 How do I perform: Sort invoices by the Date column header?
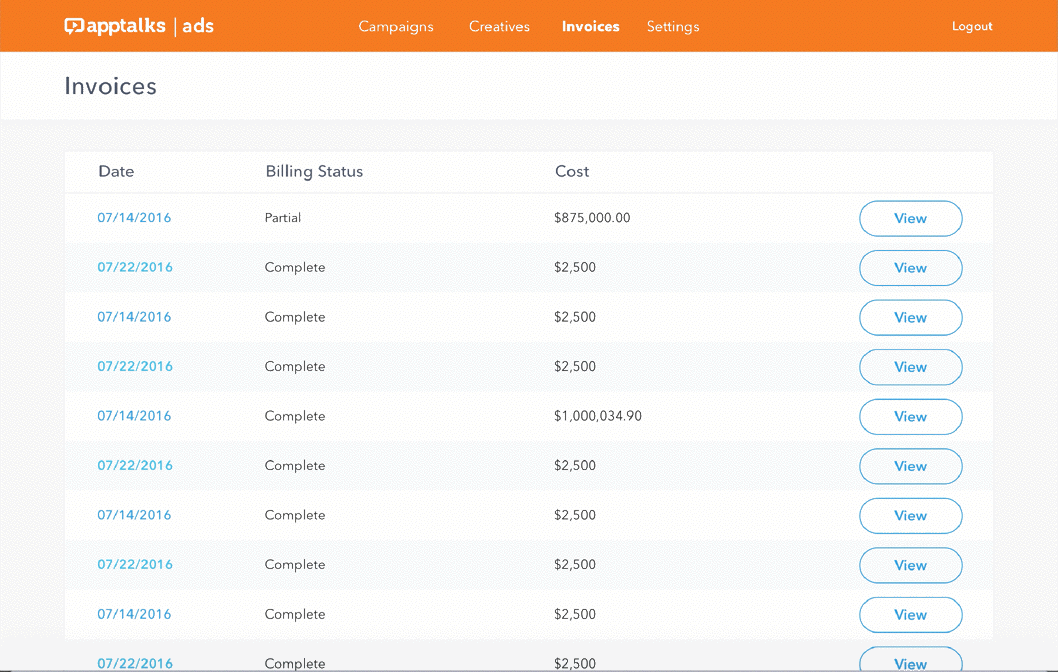click(x=116, y=171)
